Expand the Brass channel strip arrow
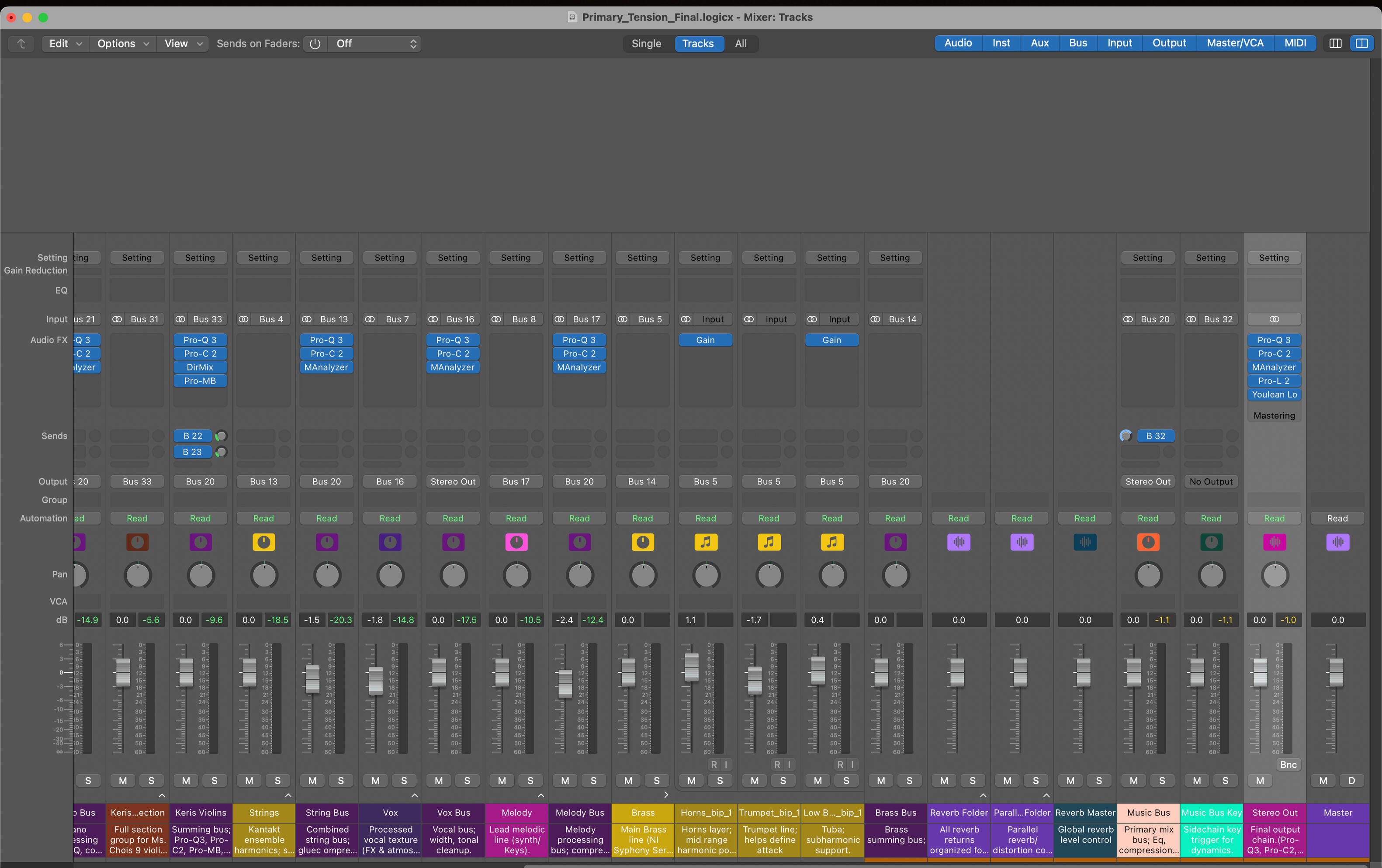Viewport: 1382px width, 868px height. click(666, 795)
